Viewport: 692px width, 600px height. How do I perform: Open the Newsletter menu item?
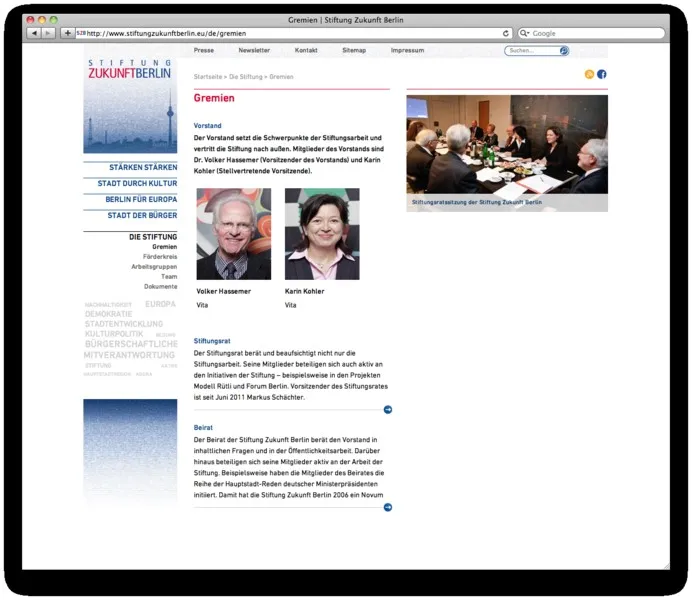coord(254,50)
